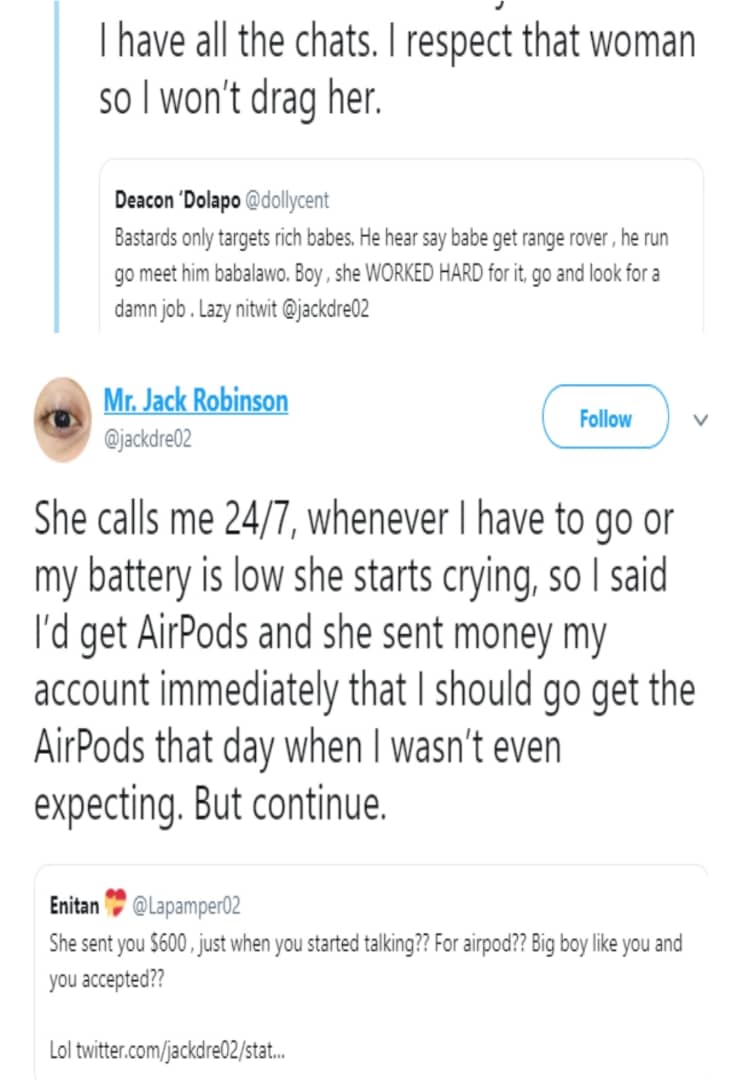The width and height of the screenshot is (733, 1080).
Task: Select Mr. Jack Robinson's display name
Action: (196, 401)
